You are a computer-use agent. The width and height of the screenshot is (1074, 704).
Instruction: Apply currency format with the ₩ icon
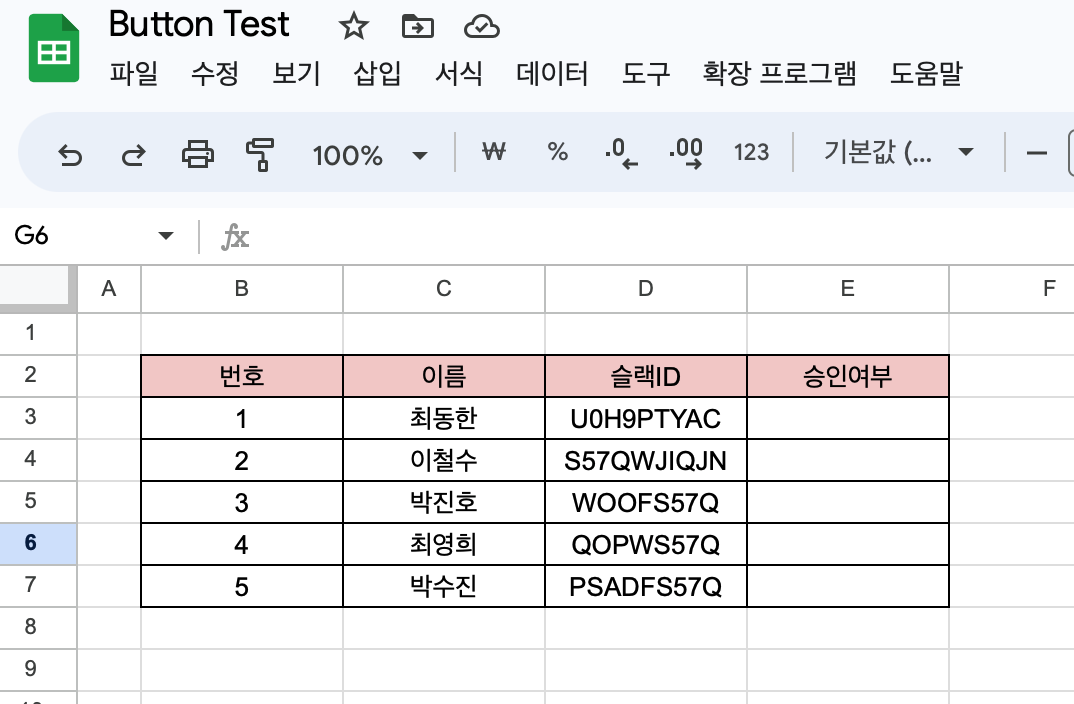492,152
